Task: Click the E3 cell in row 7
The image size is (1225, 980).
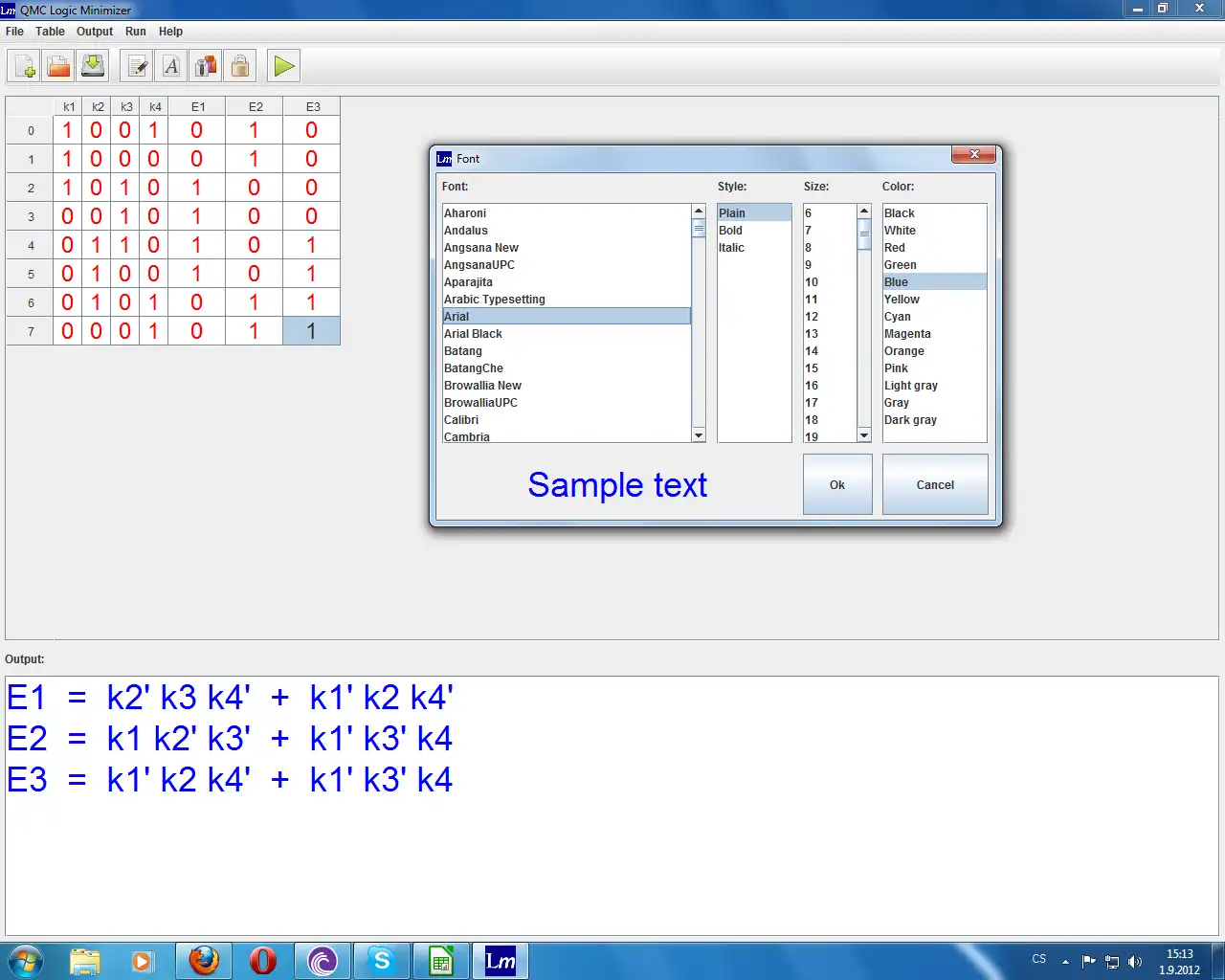Action: pos(312,331)
